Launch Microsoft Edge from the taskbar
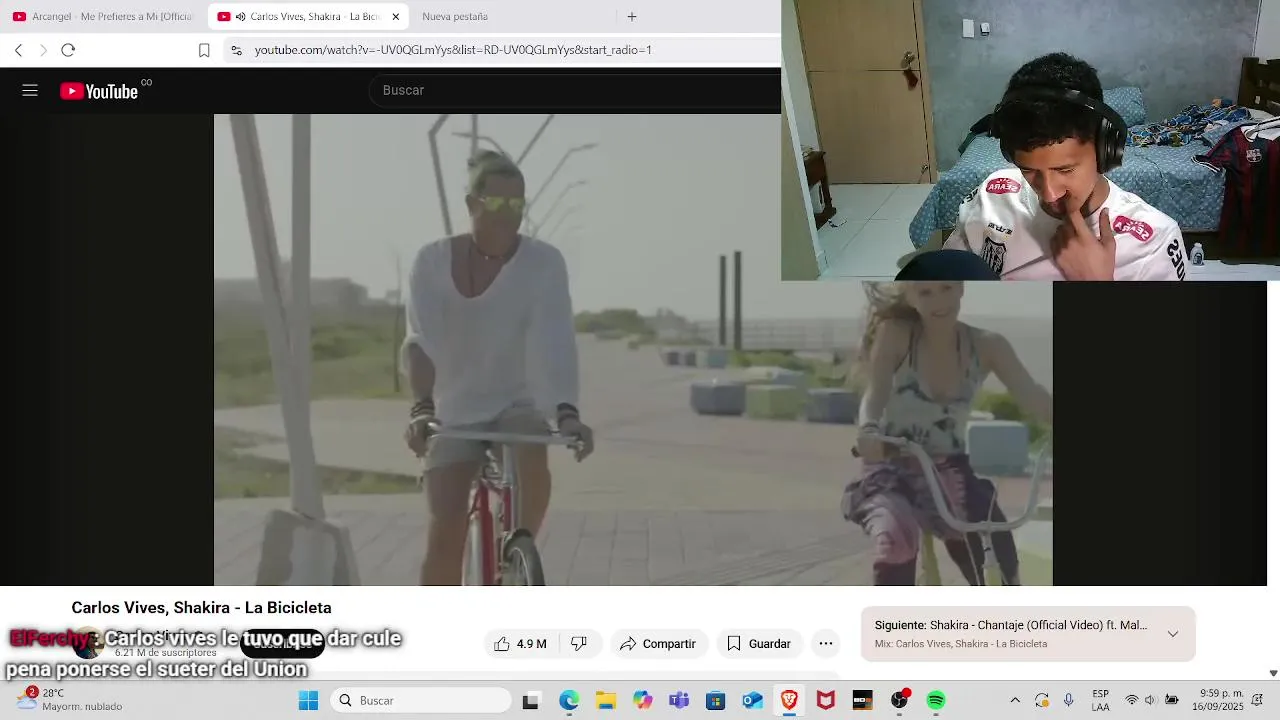Image resolution: width=1280 pixels, height=720 pixels. pos(569,701)
